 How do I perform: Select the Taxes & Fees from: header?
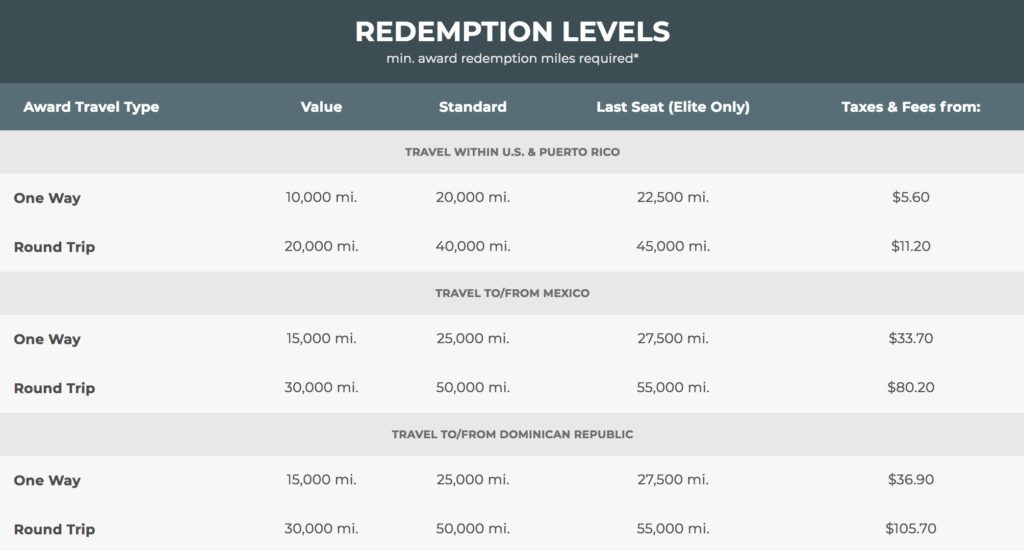coord(910,107)
